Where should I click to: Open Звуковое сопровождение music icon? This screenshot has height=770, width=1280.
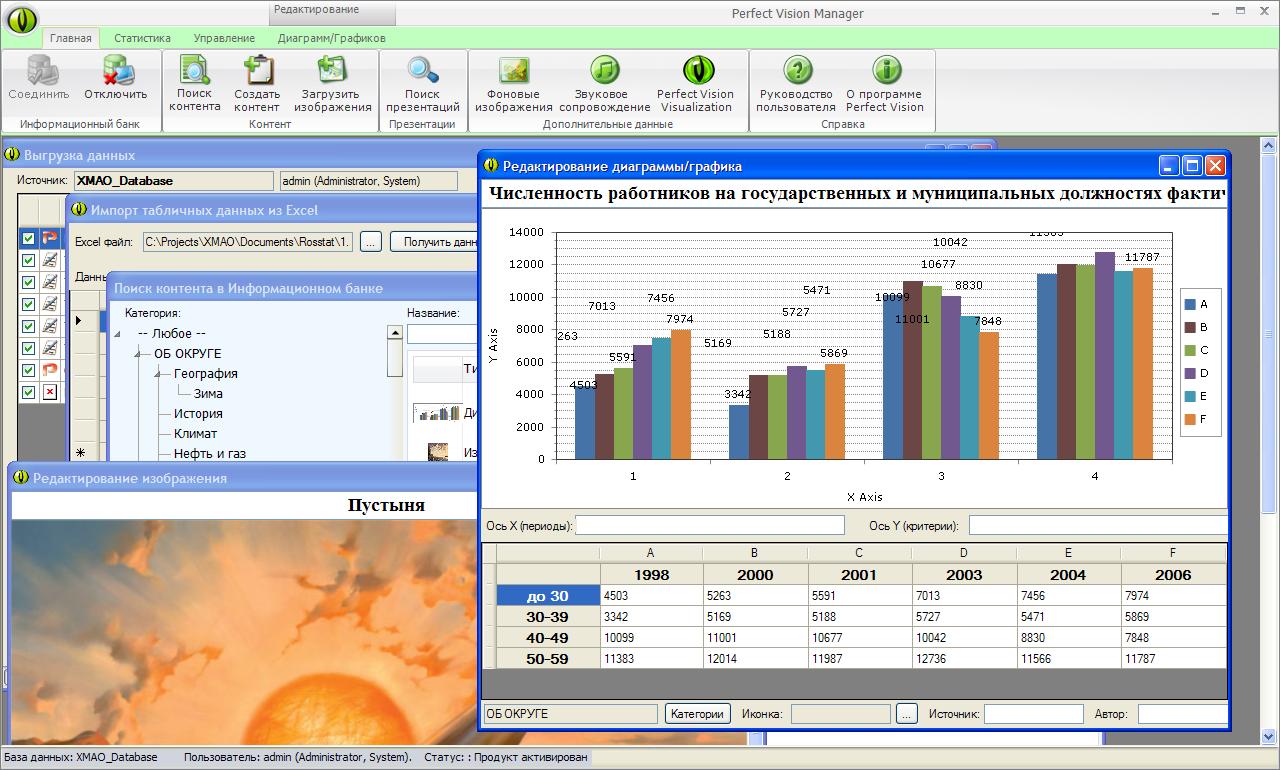pyautogui.click(x=604, y=71)
